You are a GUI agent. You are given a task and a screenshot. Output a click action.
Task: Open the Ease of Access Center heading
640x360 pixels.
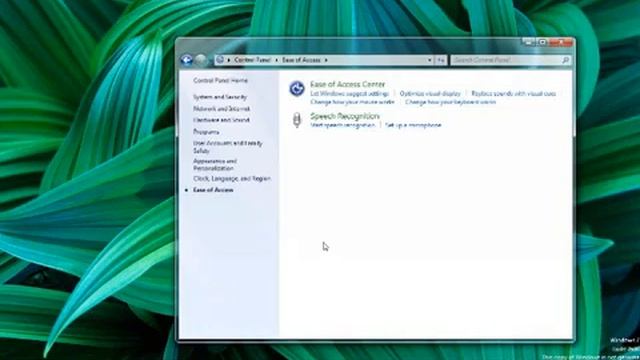point(347,84)
